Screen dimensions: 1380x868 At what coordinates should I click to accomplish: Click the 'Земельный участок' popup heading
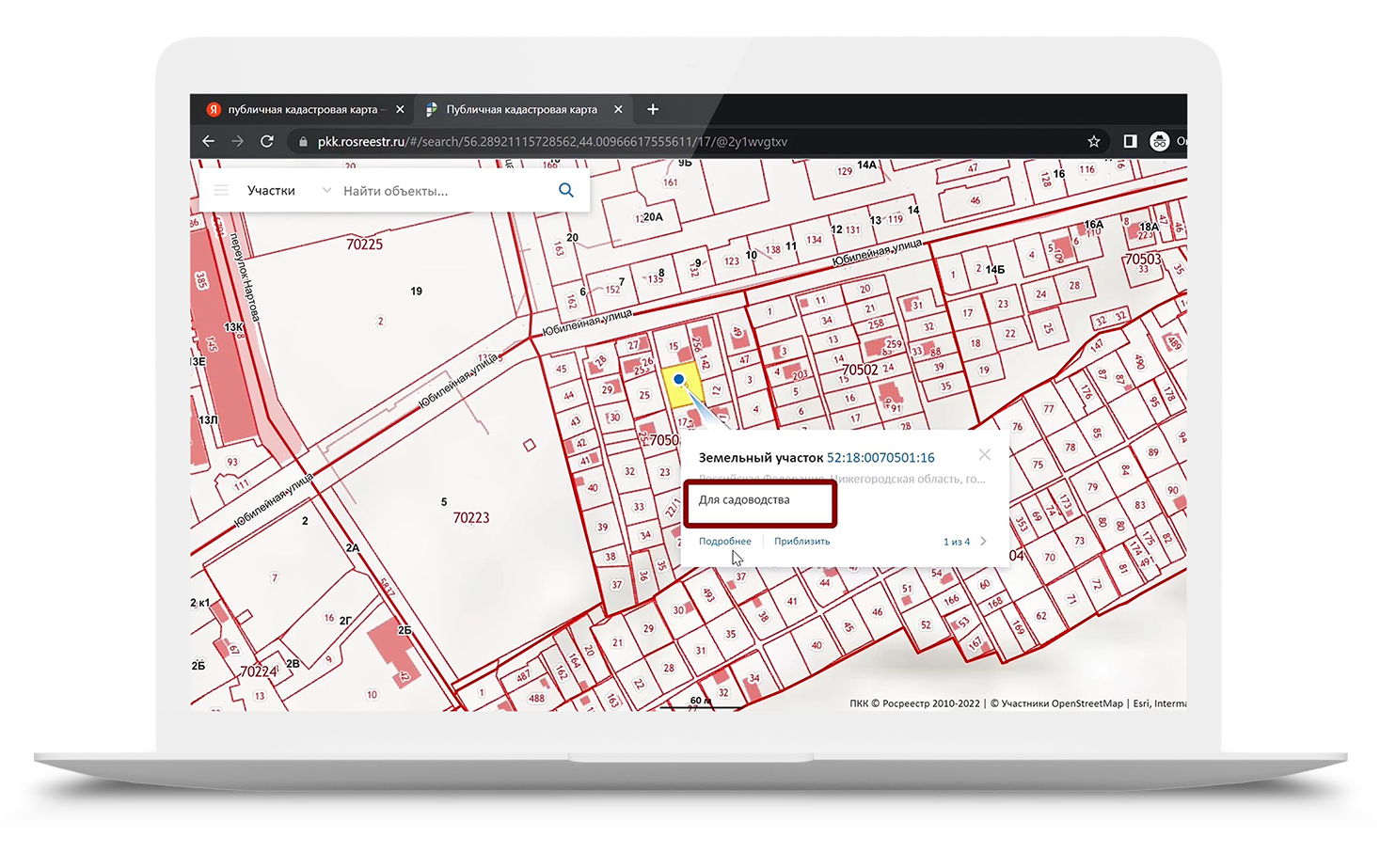tap(761, 458)
